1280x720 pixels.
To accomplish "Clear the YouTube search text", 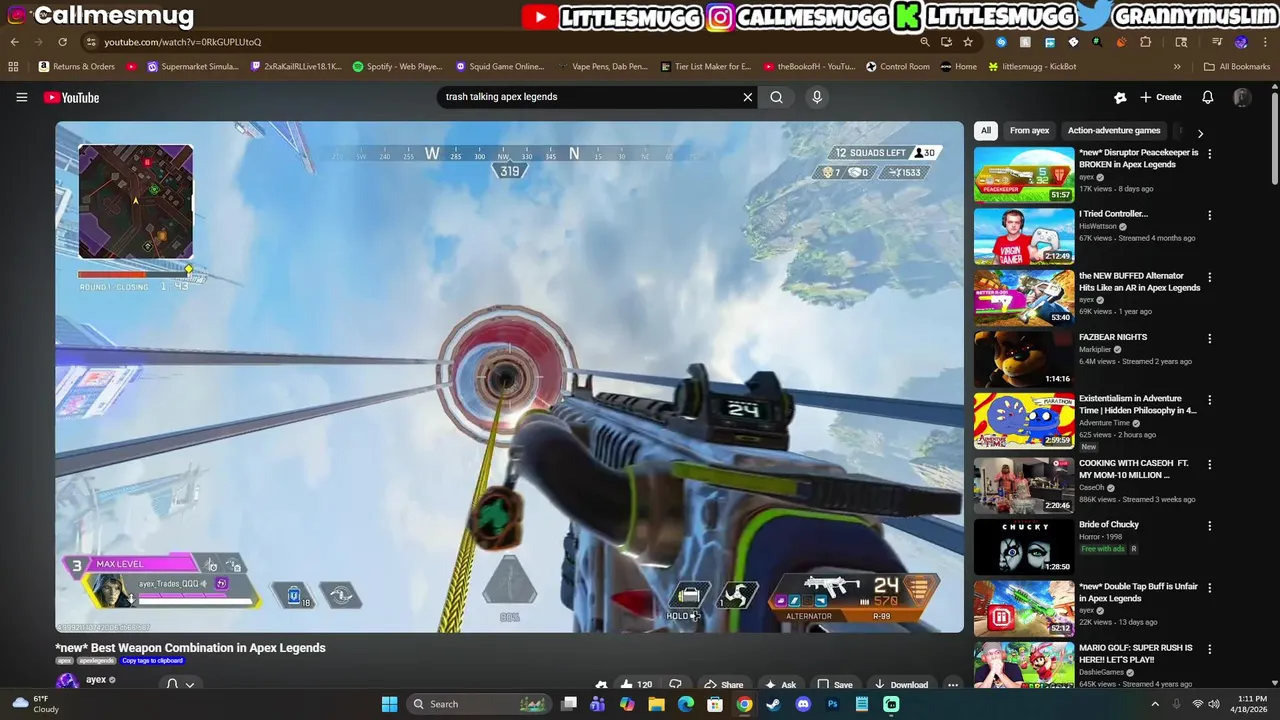I will click(x=747, y=97).
